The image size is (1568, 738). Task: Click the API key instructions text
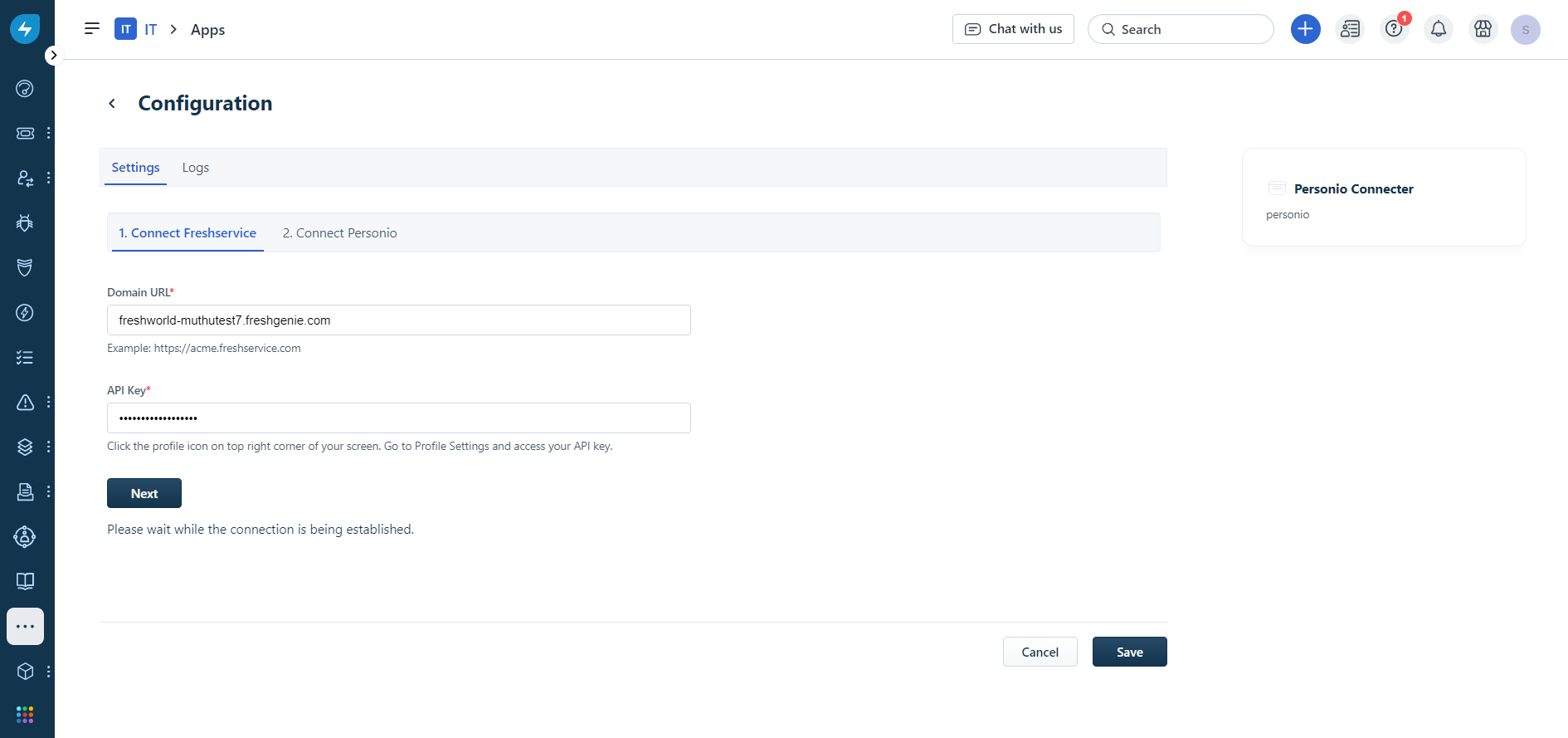coord(360,447)
